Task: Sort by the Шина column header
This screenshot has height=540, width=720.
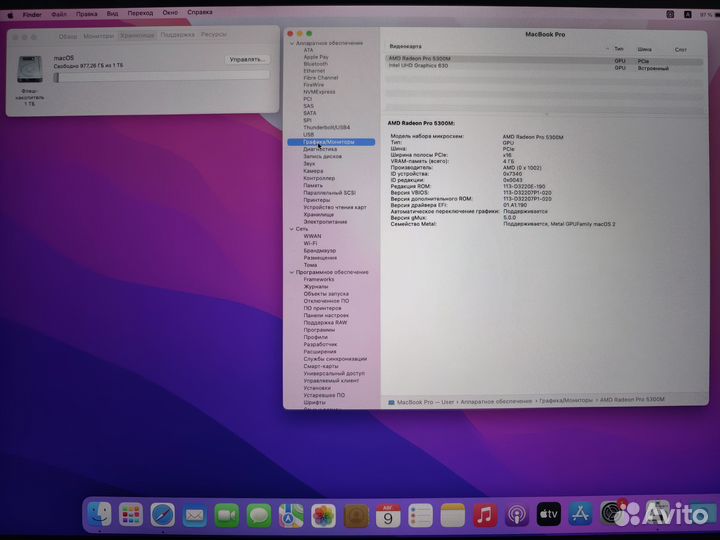Action: [644, 49]
